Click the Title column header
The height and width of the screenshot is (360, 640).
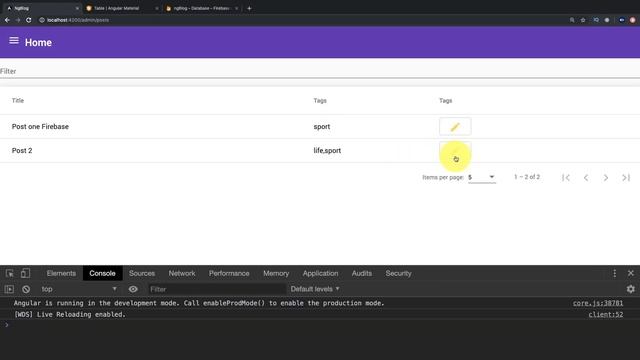[x=18, y=100]
